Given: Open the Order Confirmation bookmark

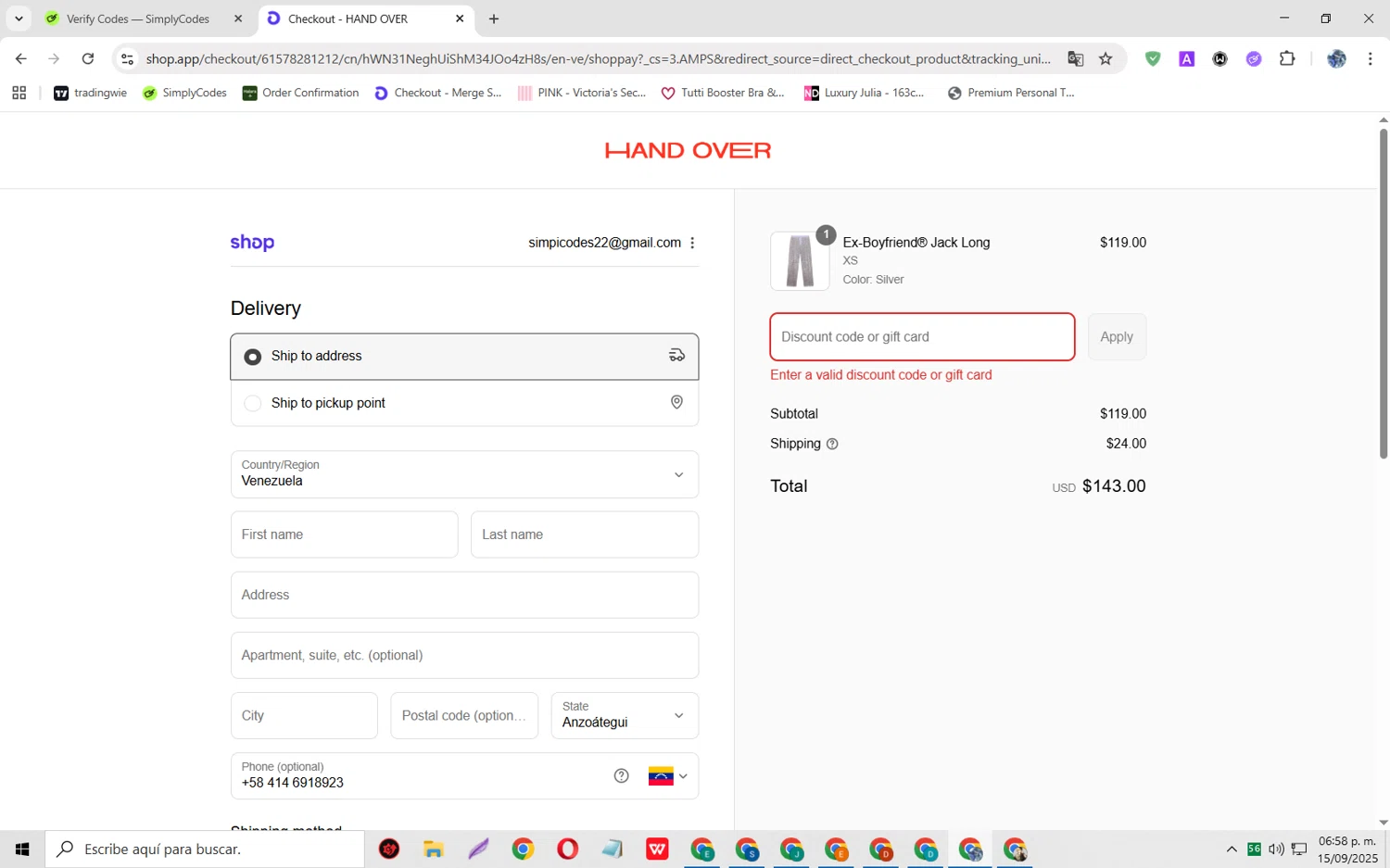Looking at the screenshot, I should tap(300, 93).
